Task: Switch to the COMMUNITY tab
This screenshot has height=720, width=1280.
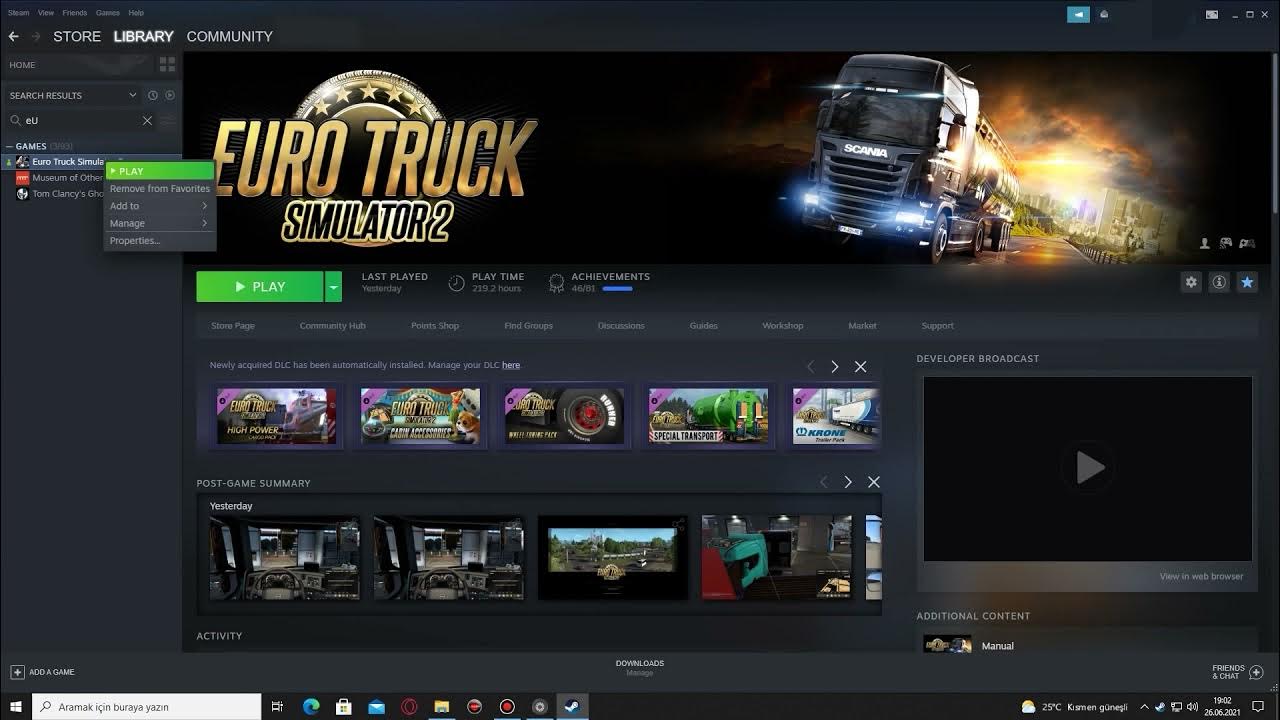Action: point(230,36)
